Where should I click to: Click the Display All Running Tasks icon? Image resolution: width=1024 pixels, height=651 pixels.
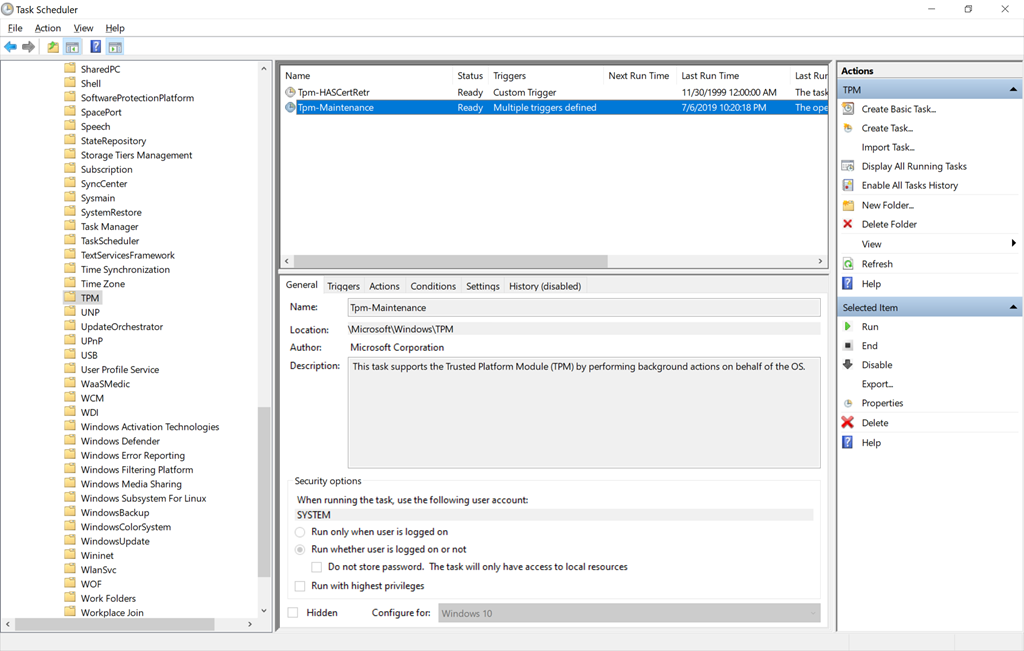848,166
